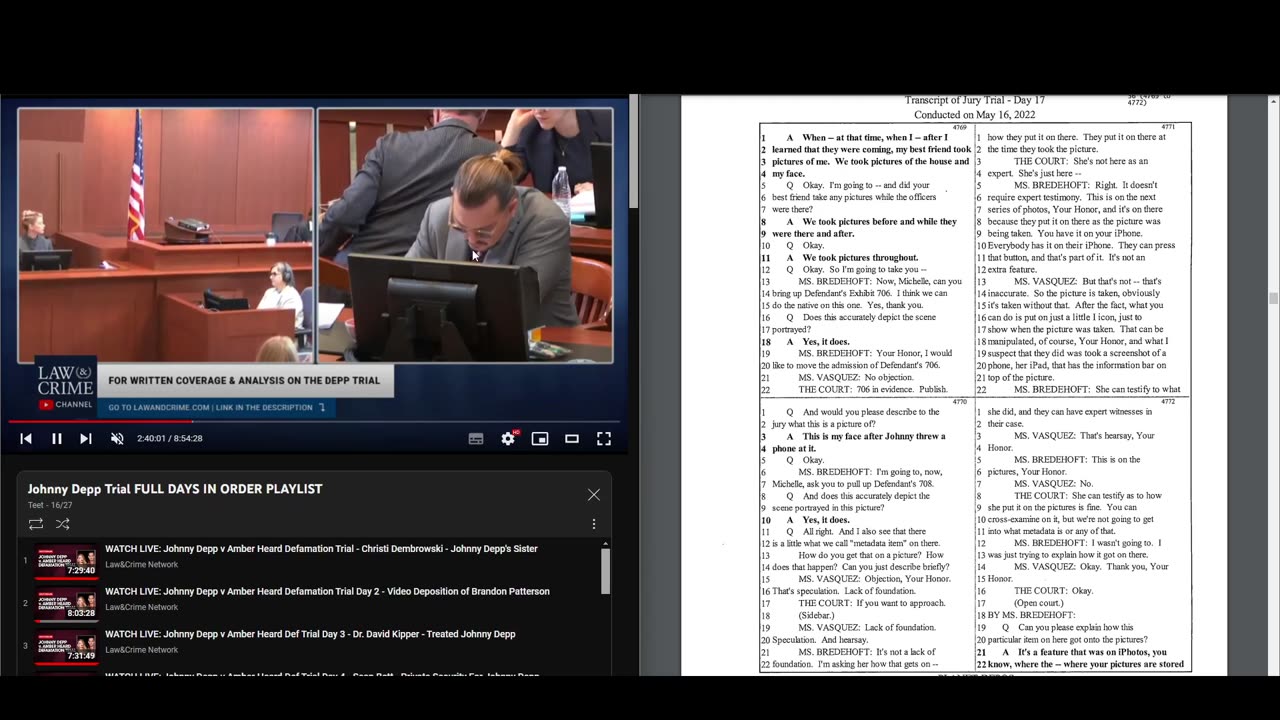Click 'Conducted on May 16, 2022' text
The width and height of the screenshot is (1280, 720).
click(x=975, y=115)
